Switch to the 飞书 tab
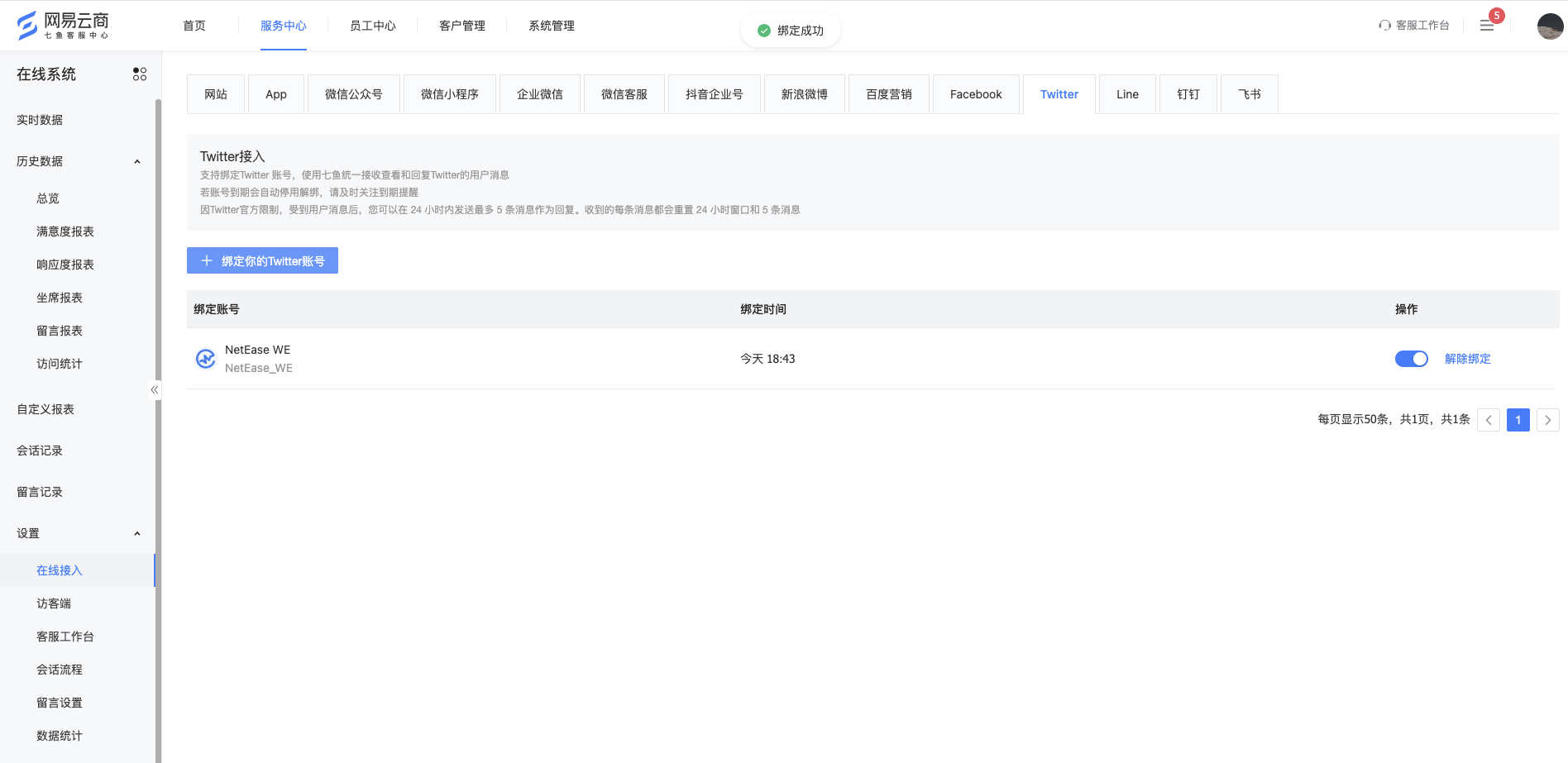Screen dimensions: 1568x763 click(1250, 94)
